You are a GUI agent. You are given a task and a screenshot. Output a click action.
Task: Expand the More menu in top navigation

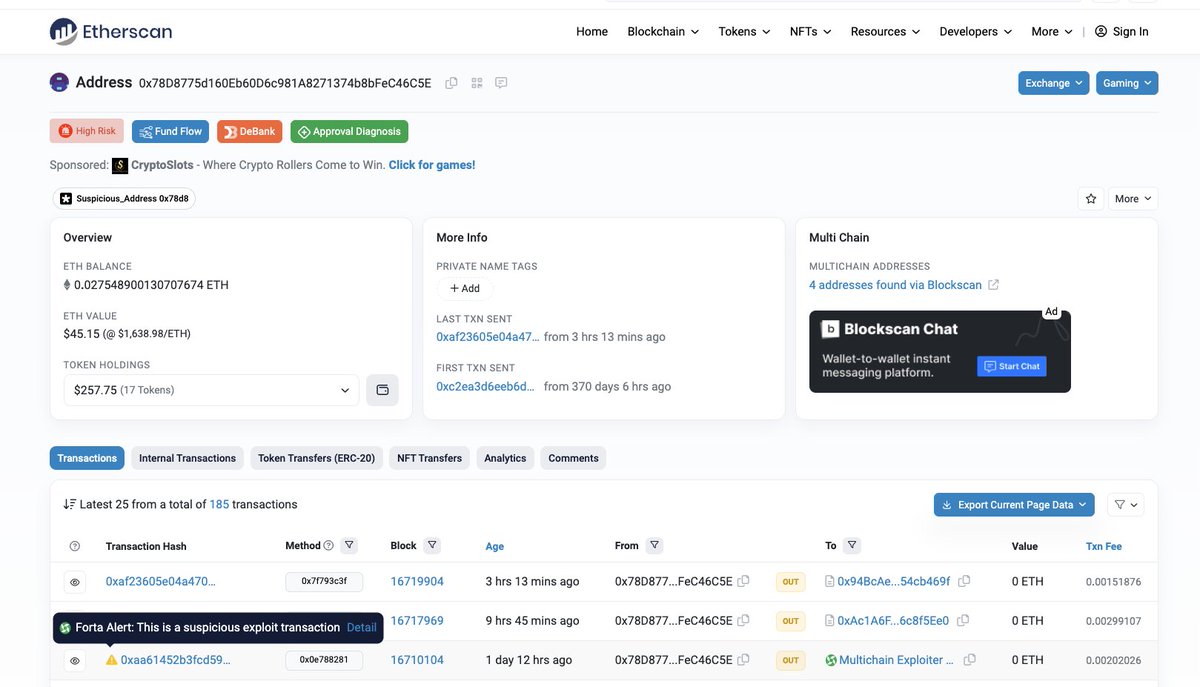tap(1052, 31)
